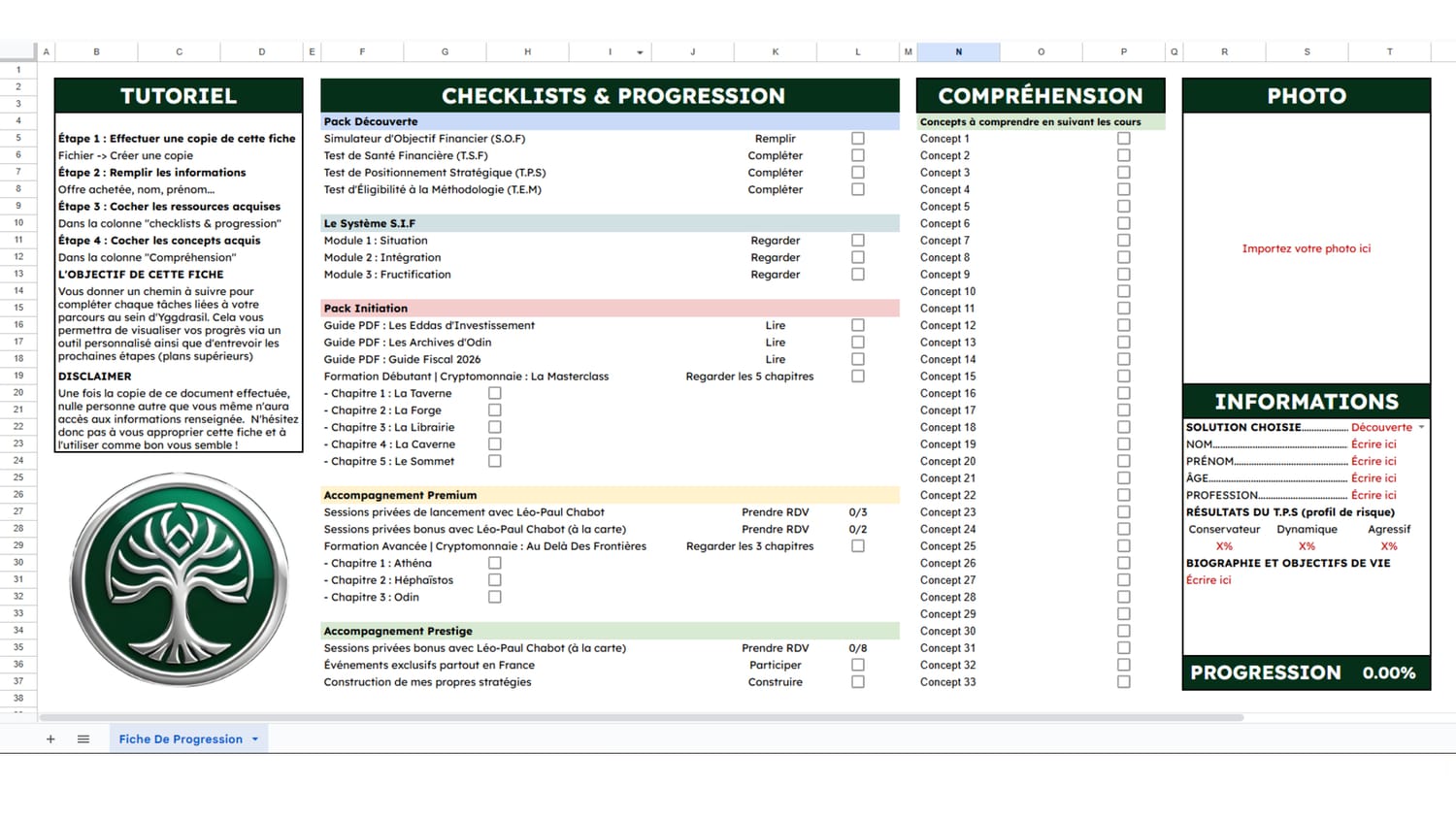The width and height of the screenshot is (1456, 819).
Task: Select the 0/3 sessions counter cell
Action: tap(858, 512)
